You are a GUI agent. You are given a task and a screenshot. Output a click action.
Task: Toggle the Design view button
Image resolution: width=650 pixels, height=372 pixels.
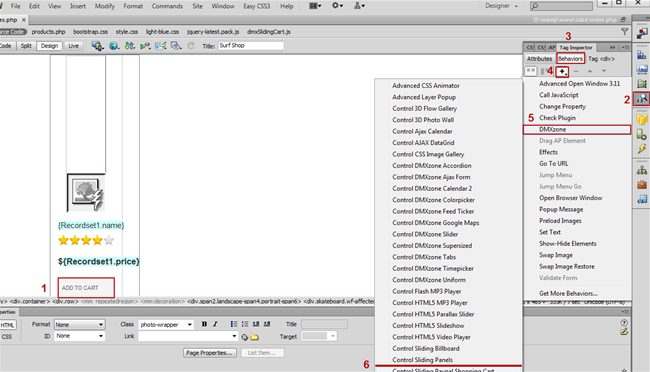point(49,46)
